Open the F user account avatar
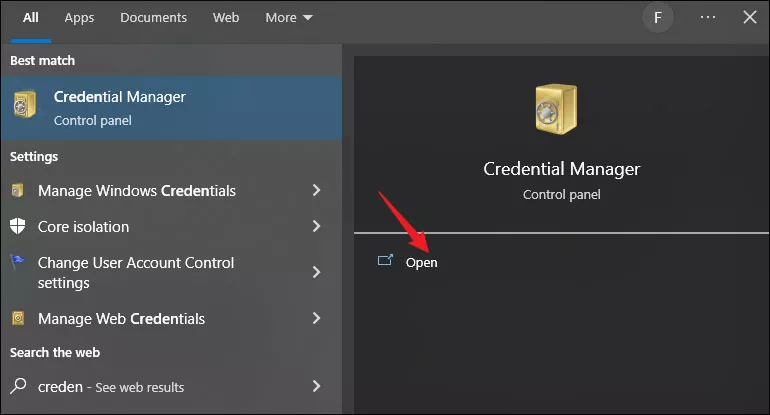 pyautogui.click(x=658, y=18)
